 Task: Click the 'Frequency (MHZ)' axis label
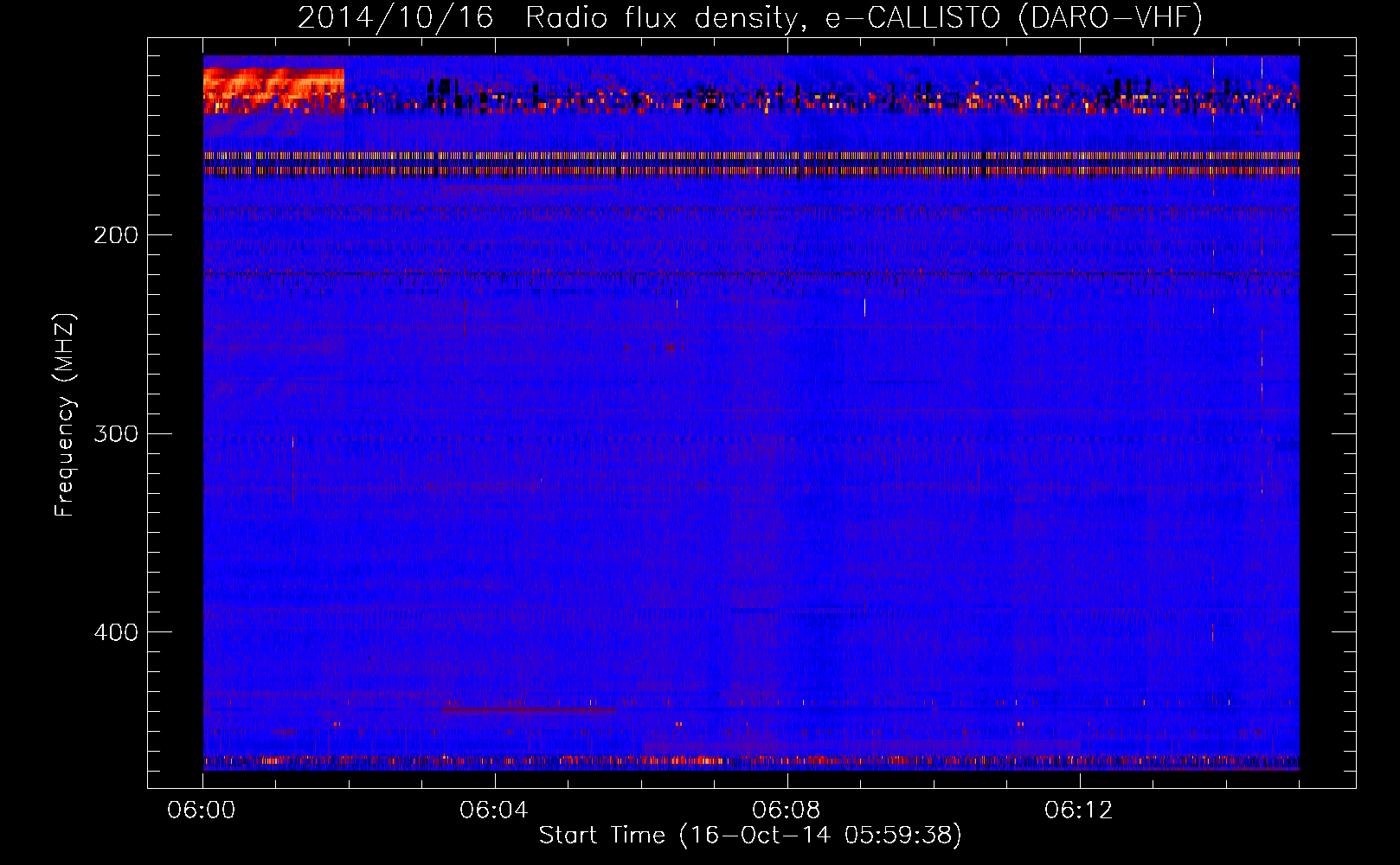[x=65, y=414]
